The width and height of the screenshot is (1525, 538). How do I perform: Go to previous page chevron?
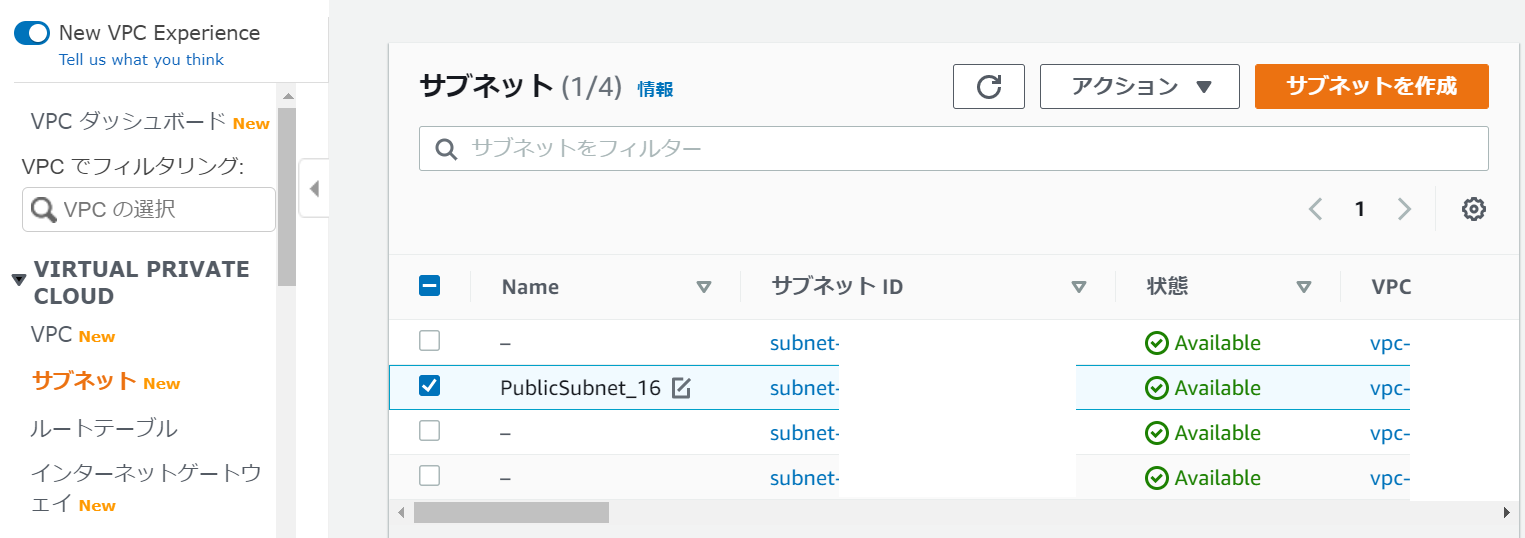pos(1315,209)
